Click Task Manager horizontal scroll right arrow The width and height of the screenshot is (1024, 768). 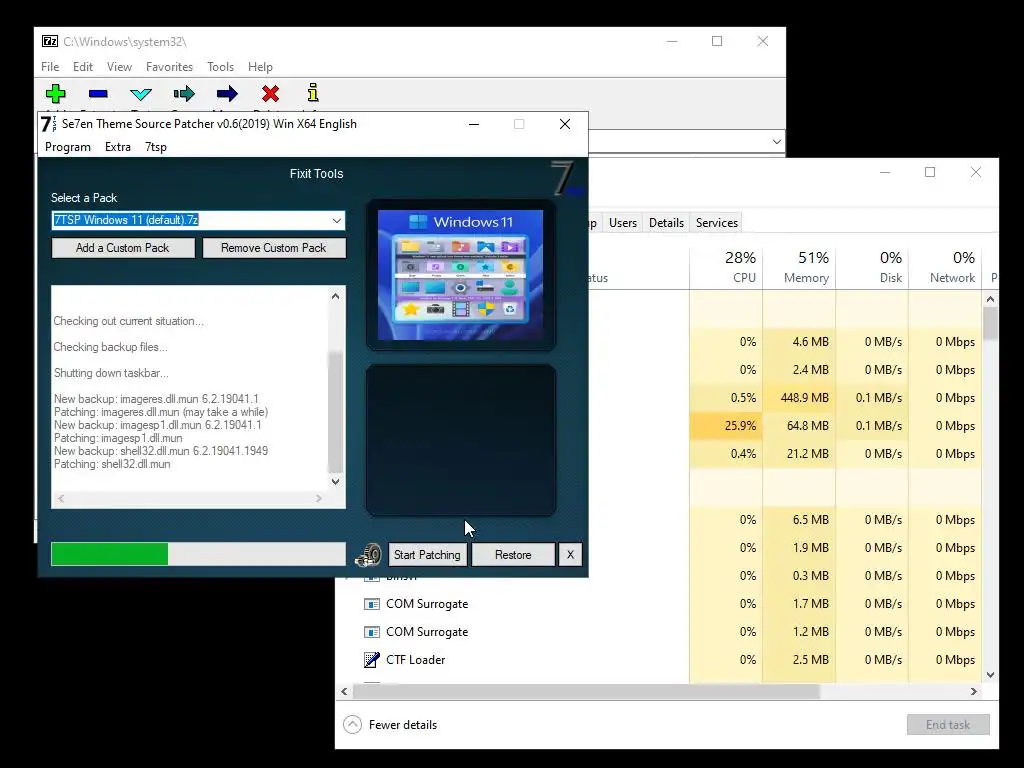coord(974,692)
